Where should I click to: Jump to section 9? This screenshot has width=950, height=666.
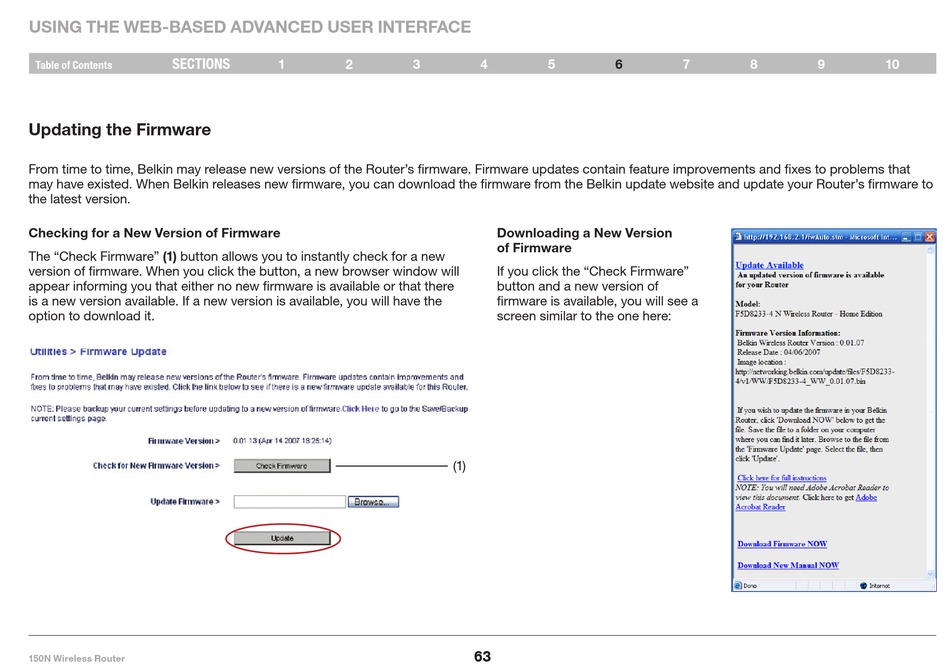[x=821, y=64]
